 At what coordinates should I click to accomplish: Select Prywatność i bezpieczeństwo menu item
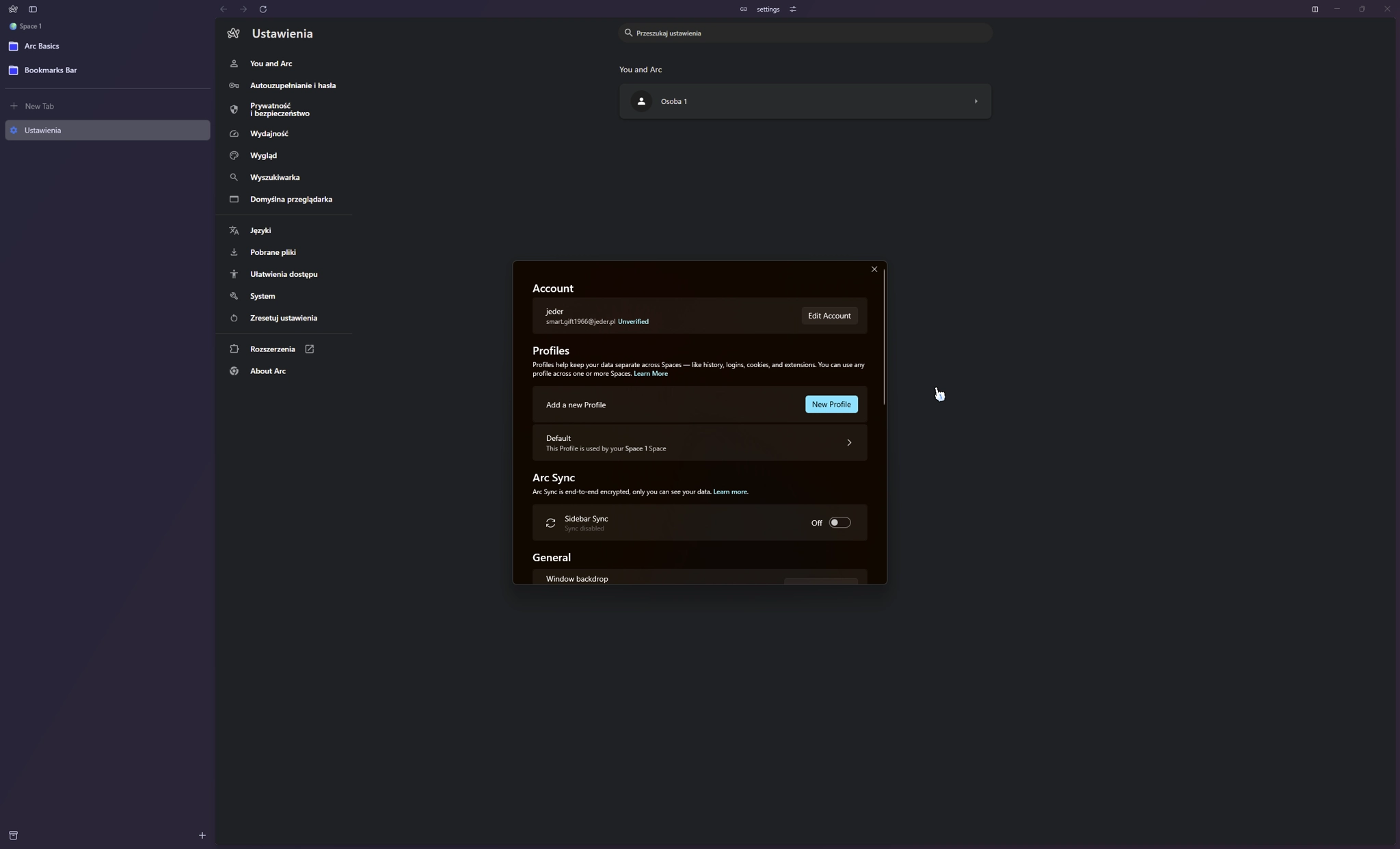pos(279,109)
